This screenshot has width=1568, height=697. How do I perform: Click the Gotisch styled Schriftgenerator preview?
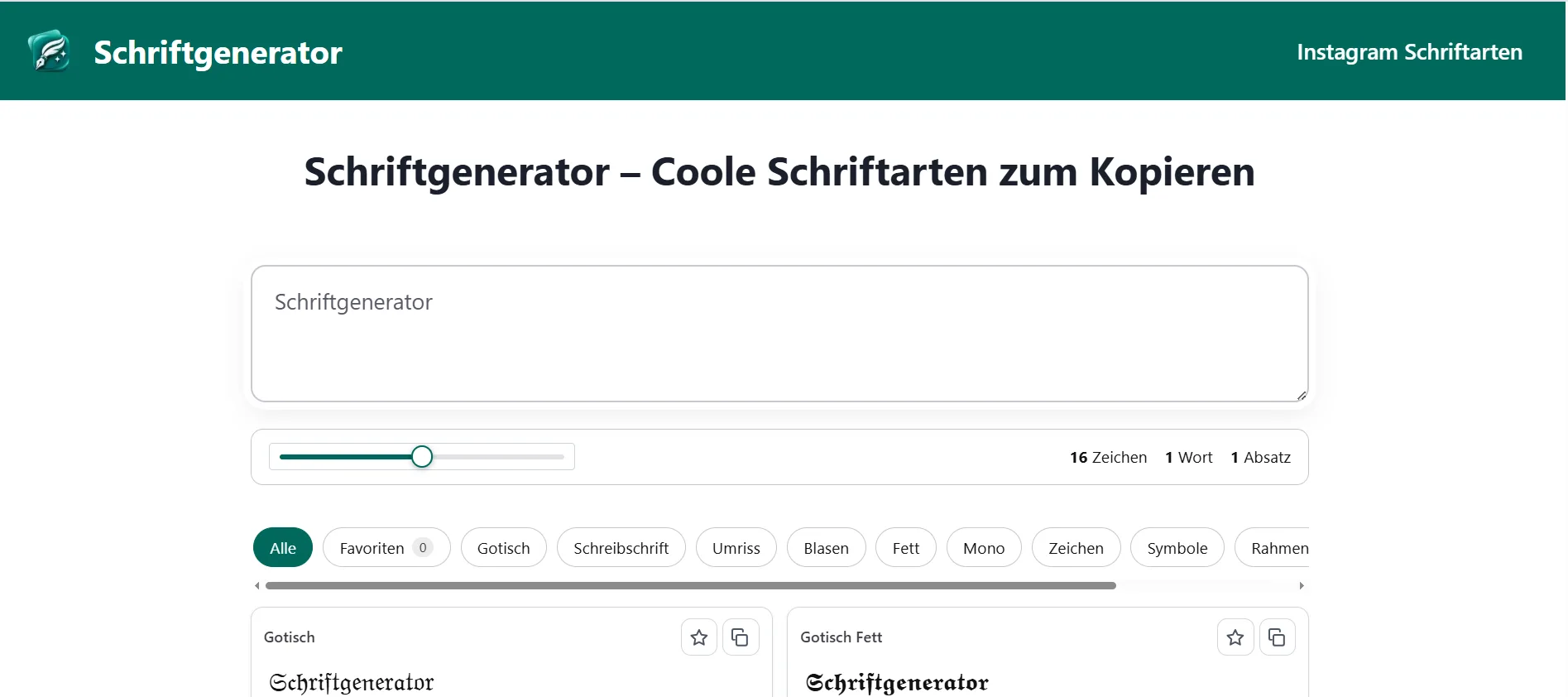click(352, 682)
